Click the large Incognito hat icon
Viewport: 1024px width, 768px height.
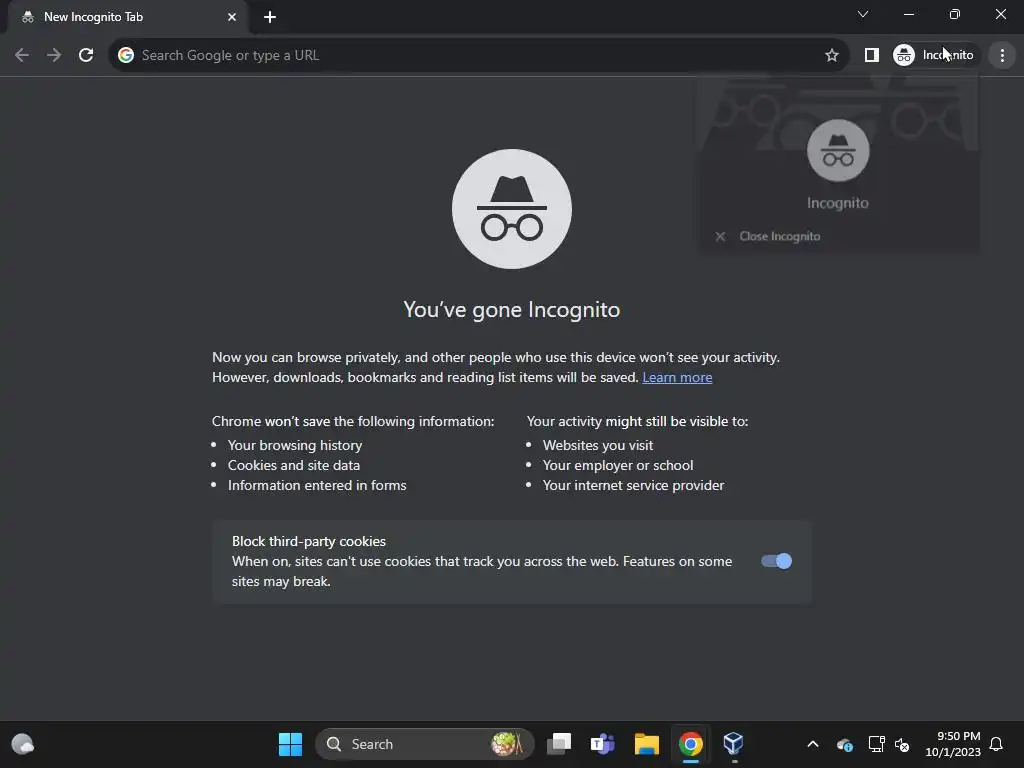pyautogui.click(x=512, y=209)
